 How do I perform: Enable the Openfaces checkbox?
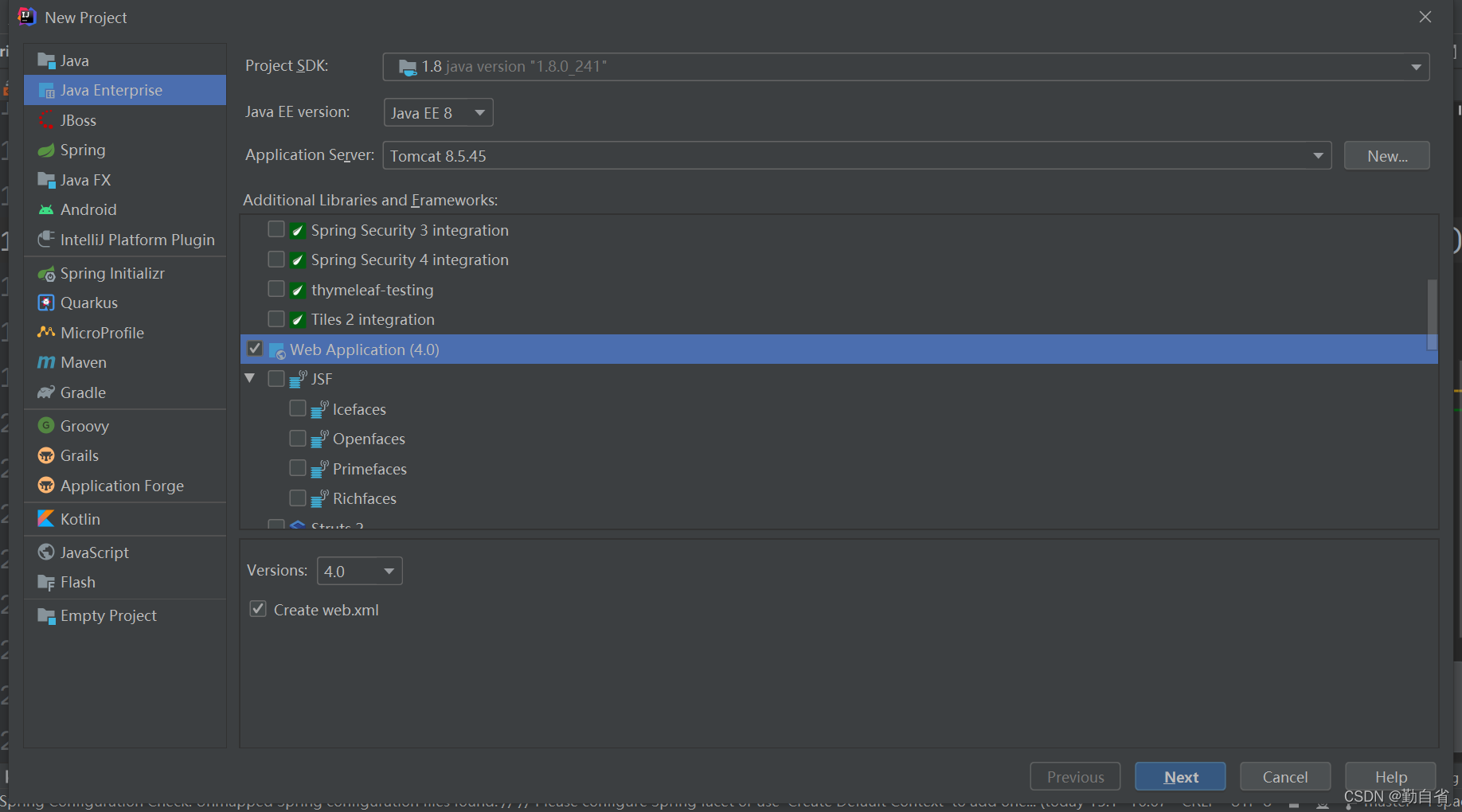(298, 439)
